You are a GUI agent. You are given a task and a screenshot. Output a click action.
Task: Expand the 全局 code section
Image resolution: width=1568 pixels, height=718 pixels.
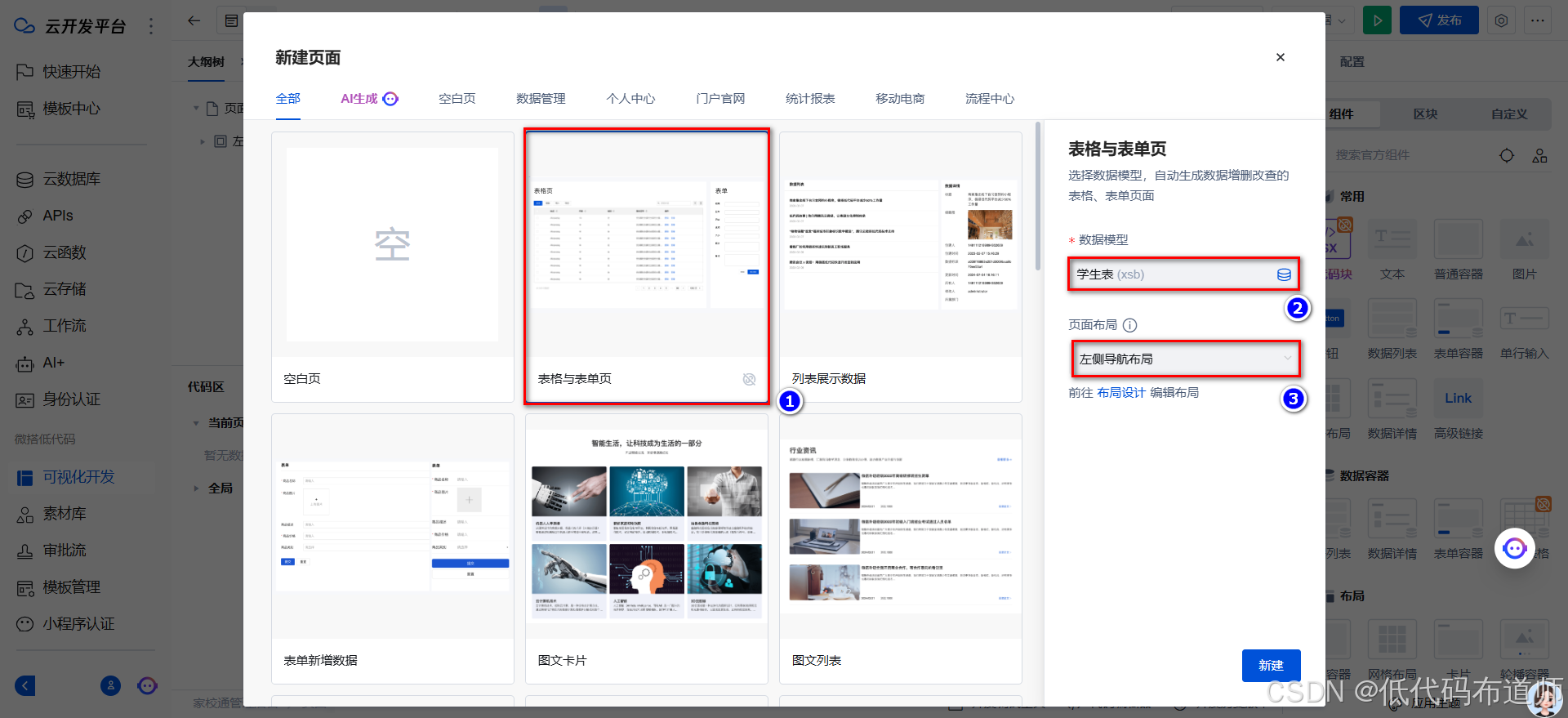[x=196, y=488]
